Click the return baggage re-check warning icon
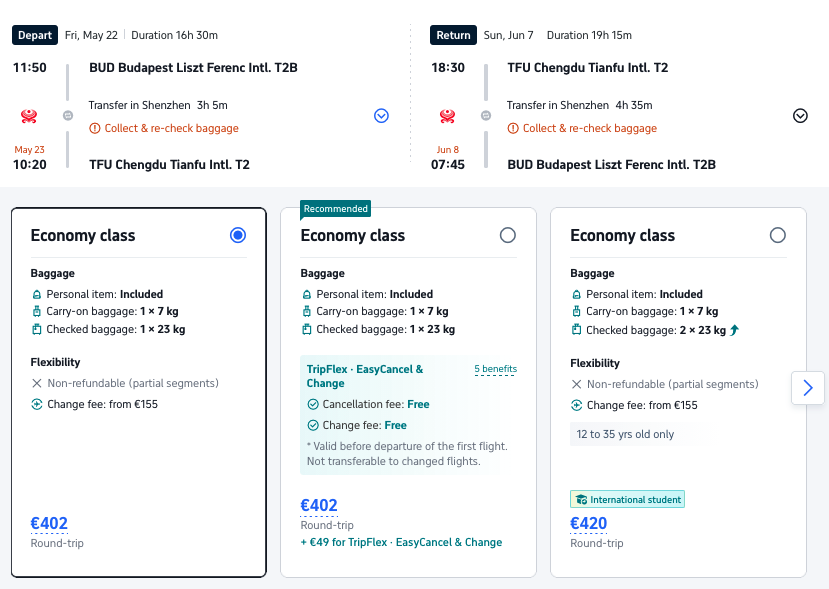 click(514, 128)
